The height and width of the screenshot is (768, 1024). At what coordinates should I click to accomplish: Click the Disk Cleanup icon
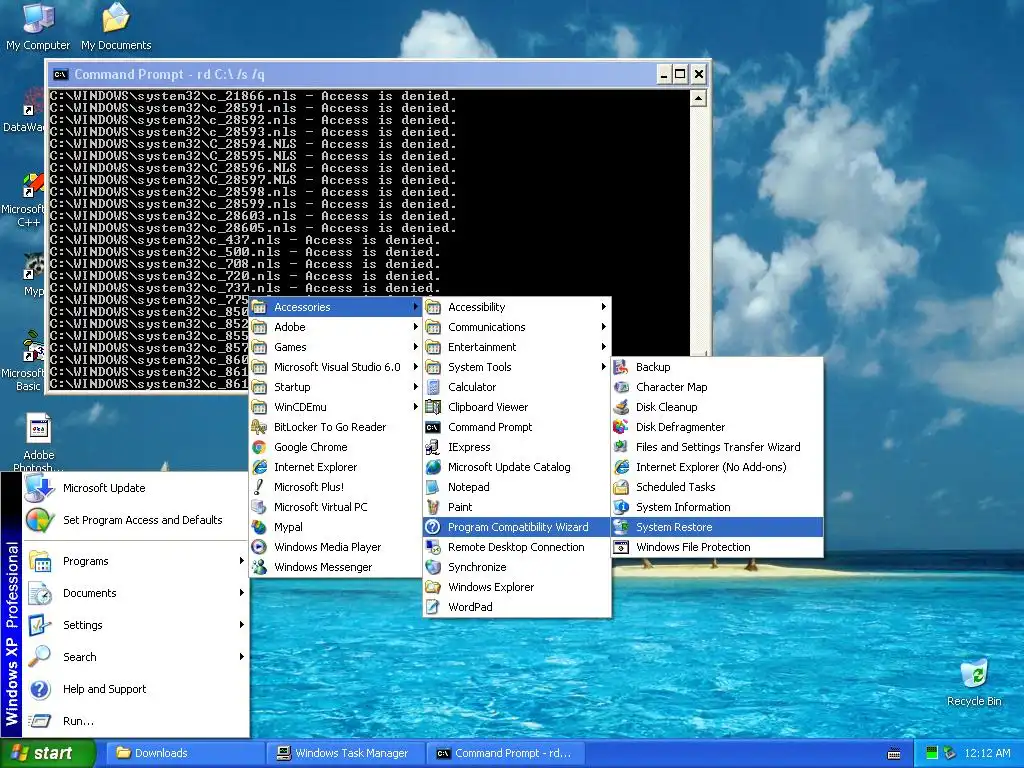tap(621, 408)
